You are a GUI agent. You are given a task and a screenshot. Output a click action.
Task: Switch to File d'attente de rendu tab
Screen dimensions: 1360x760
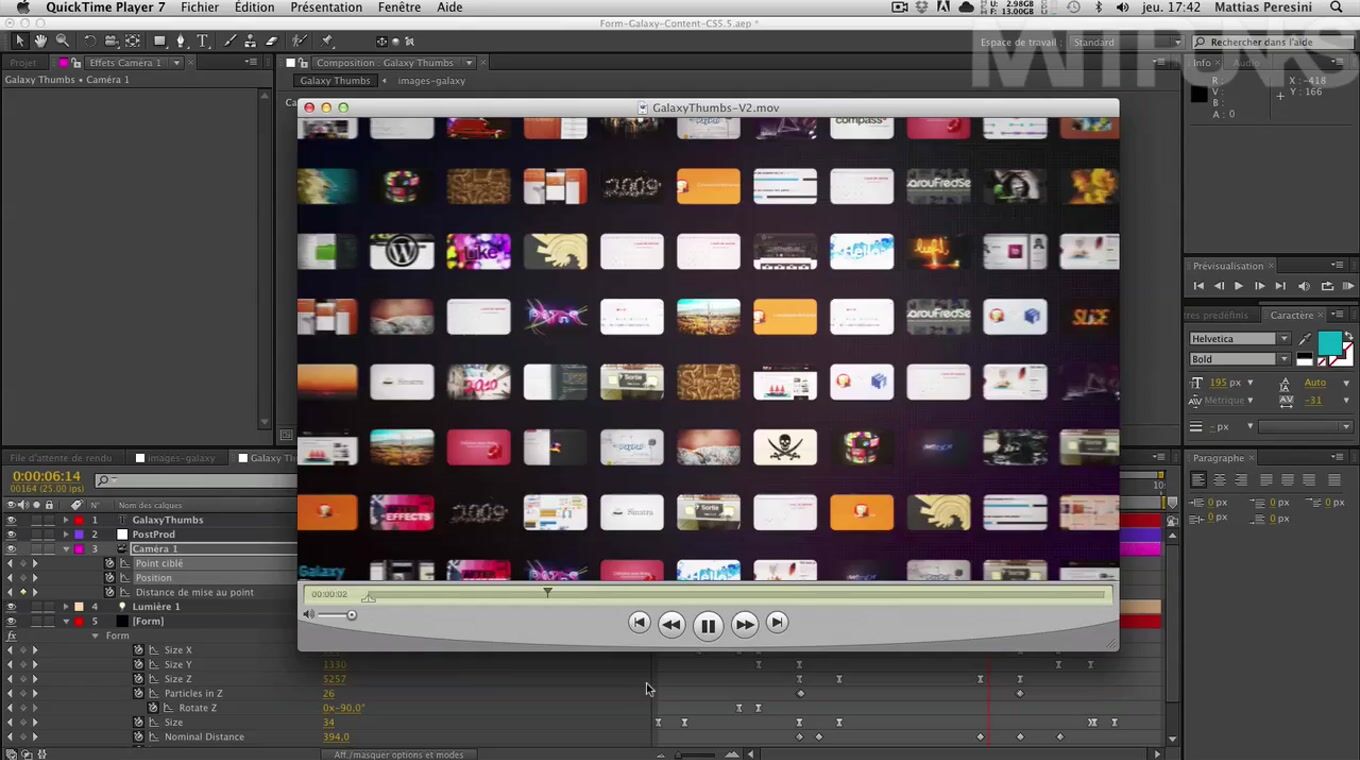click(x=61, y=458)
